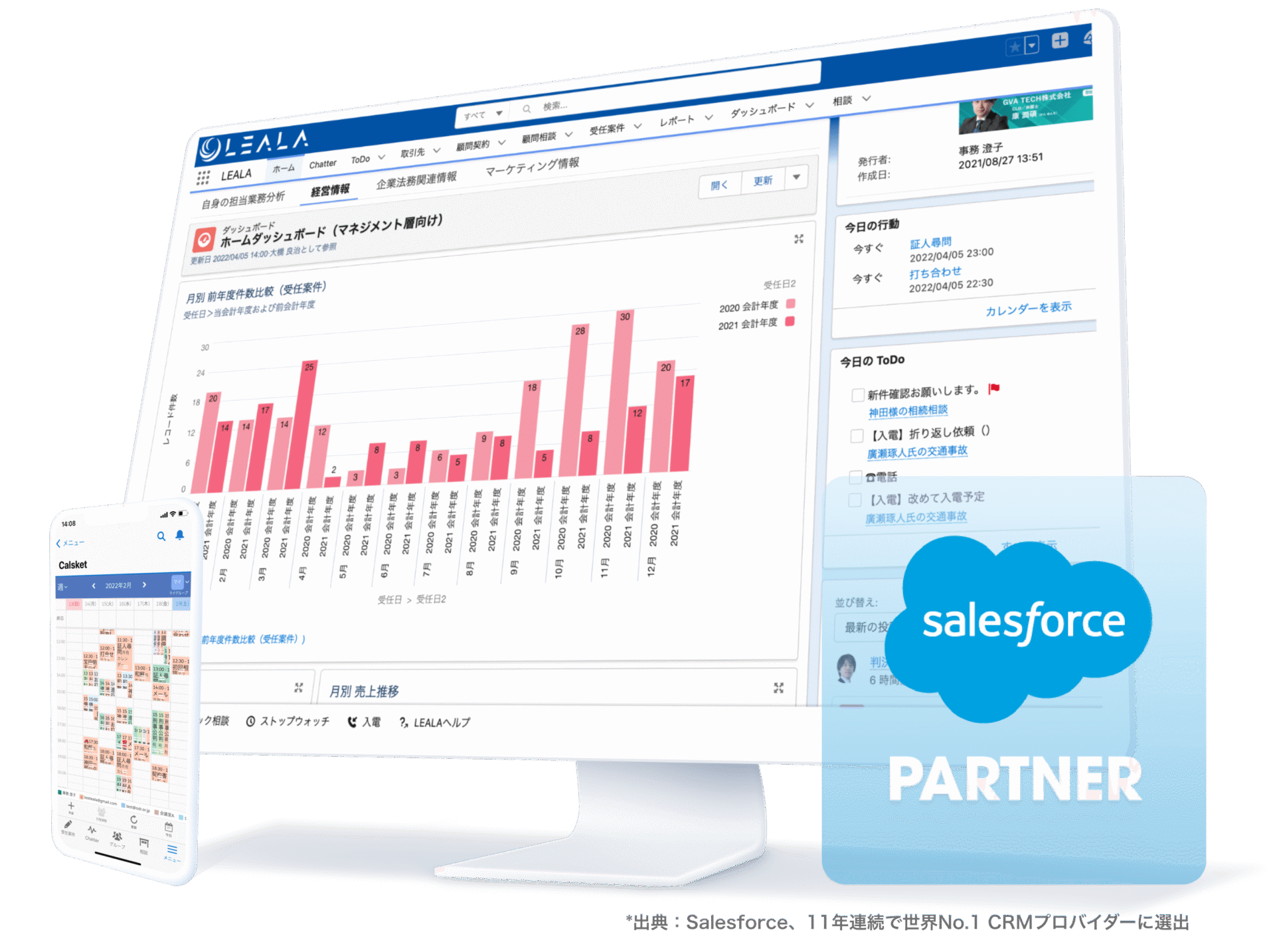
Task: Open the nine-dot app launcher beside LEALA
Action: pyautogui.click(x=203, y=177)
